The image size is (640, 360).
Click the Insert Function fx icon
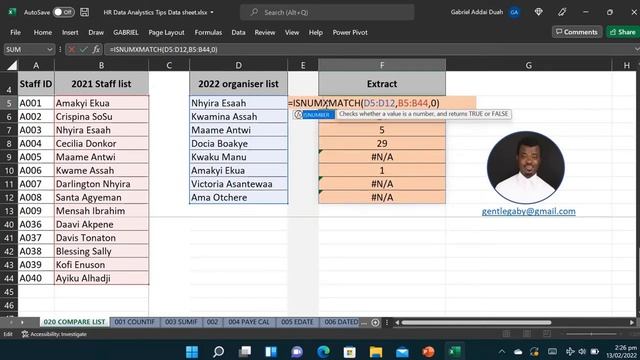tap(96, 49)
